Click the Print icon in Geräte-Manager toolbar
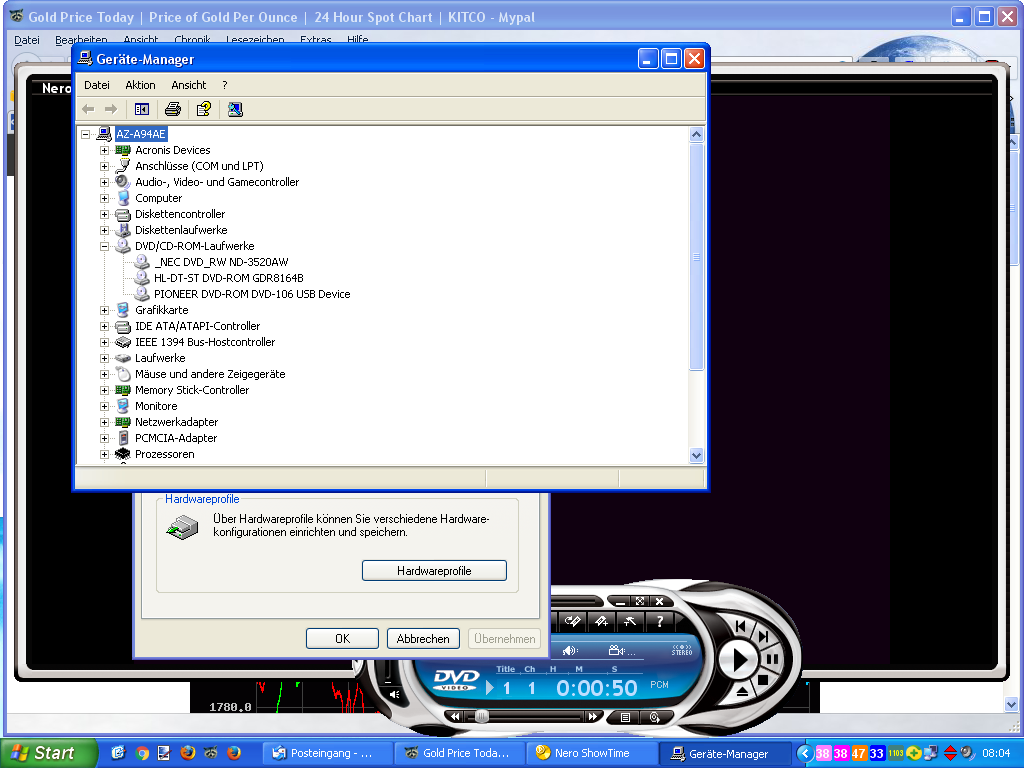 click(x=173, y=109)
